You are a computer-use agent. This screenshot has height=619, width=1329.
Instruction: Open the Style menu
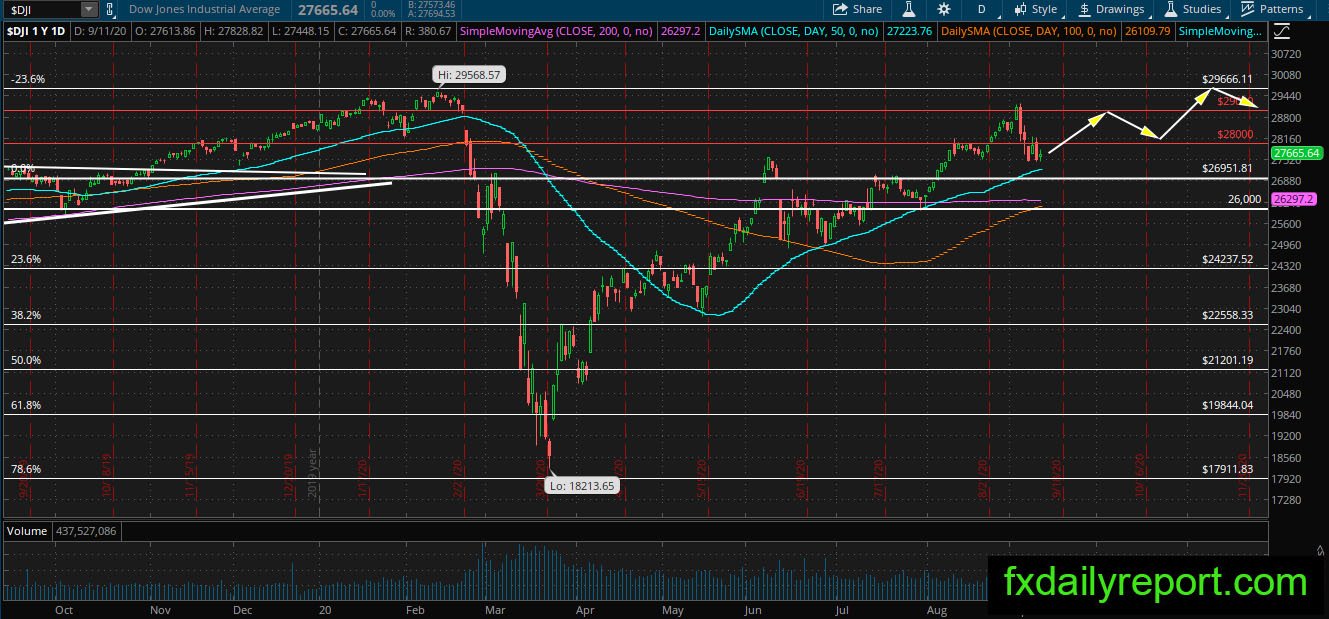pyautogui.click(x=1035, y=9)
